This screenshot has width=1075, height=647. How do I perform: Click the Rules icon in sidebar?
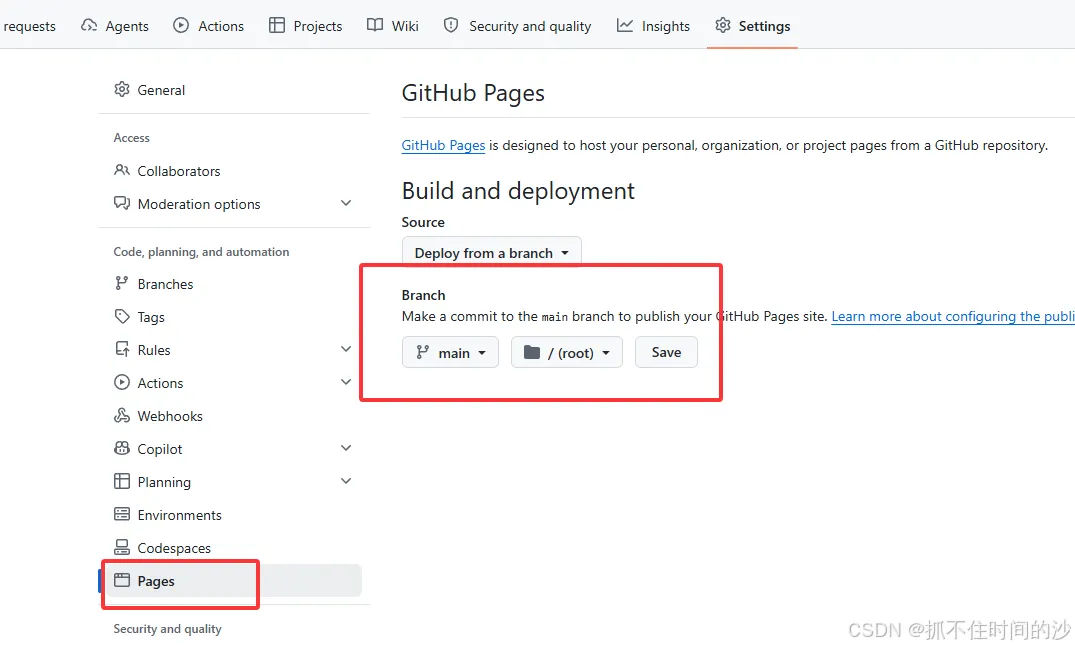[x=121, y=349]
